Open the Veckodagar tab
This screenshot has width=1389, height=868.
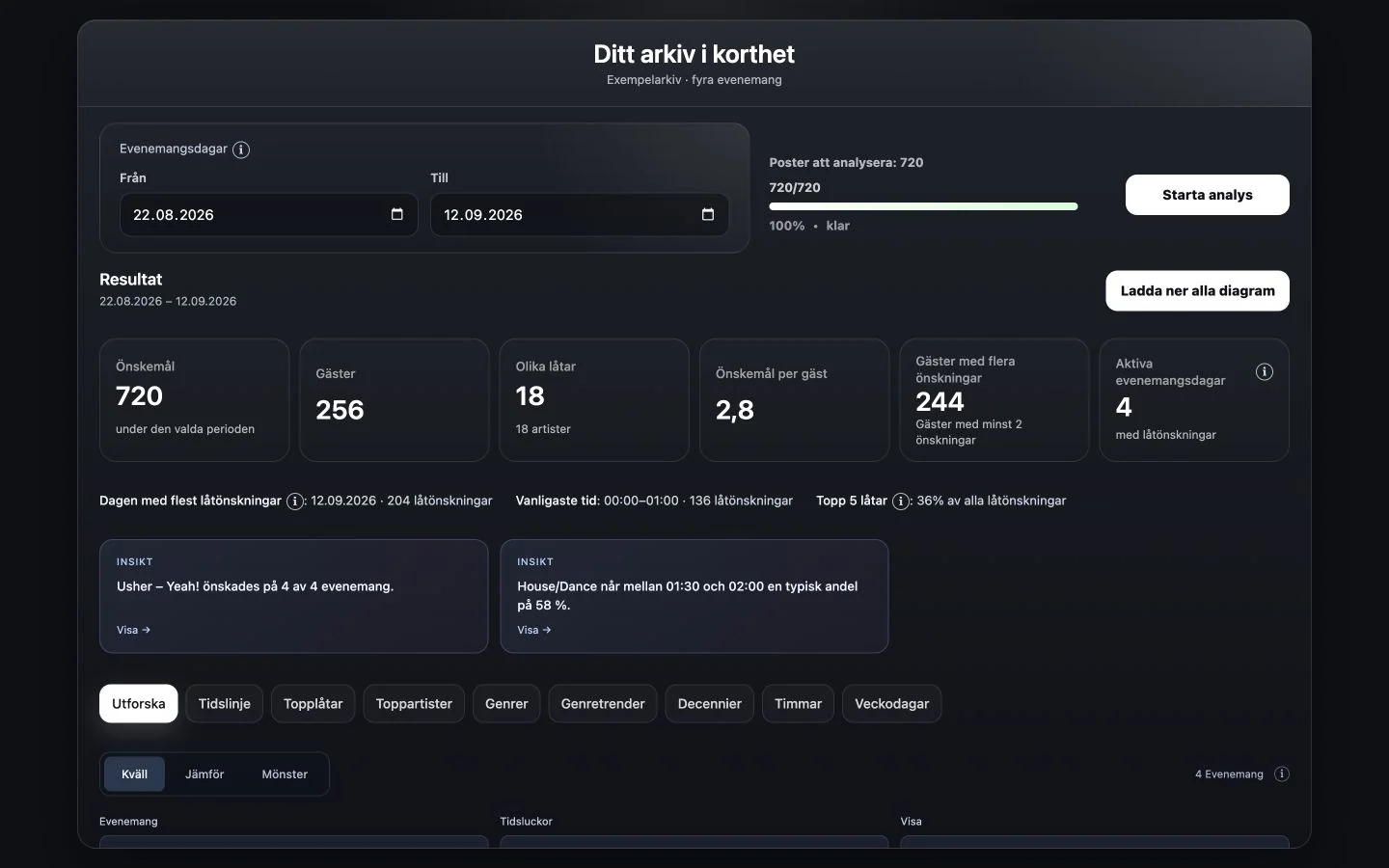[x=892, y=704]
